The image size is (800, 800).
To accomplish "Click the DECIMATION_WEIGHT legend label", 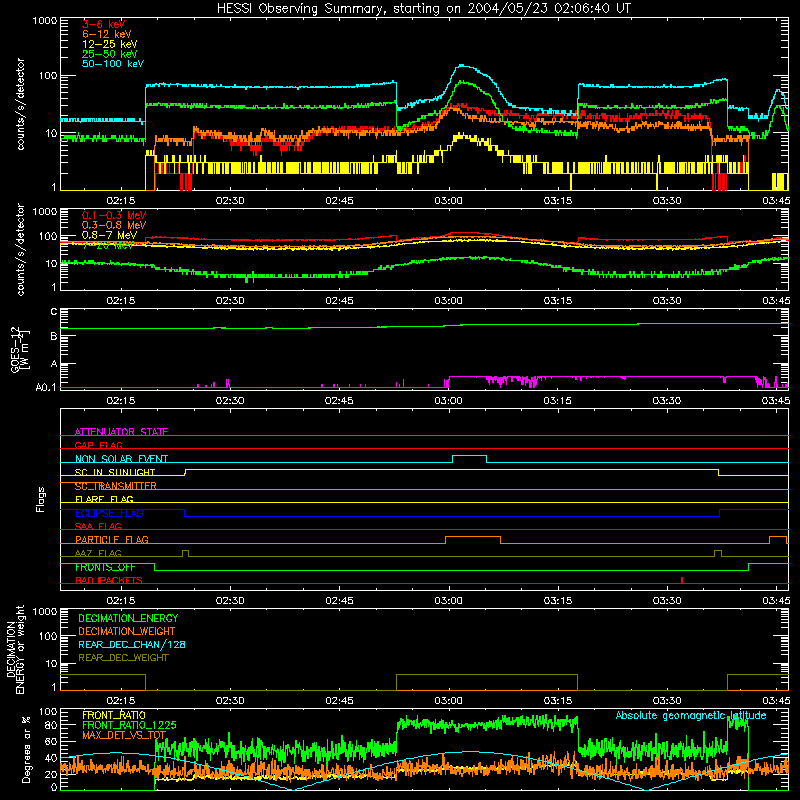I will (127, 631).
